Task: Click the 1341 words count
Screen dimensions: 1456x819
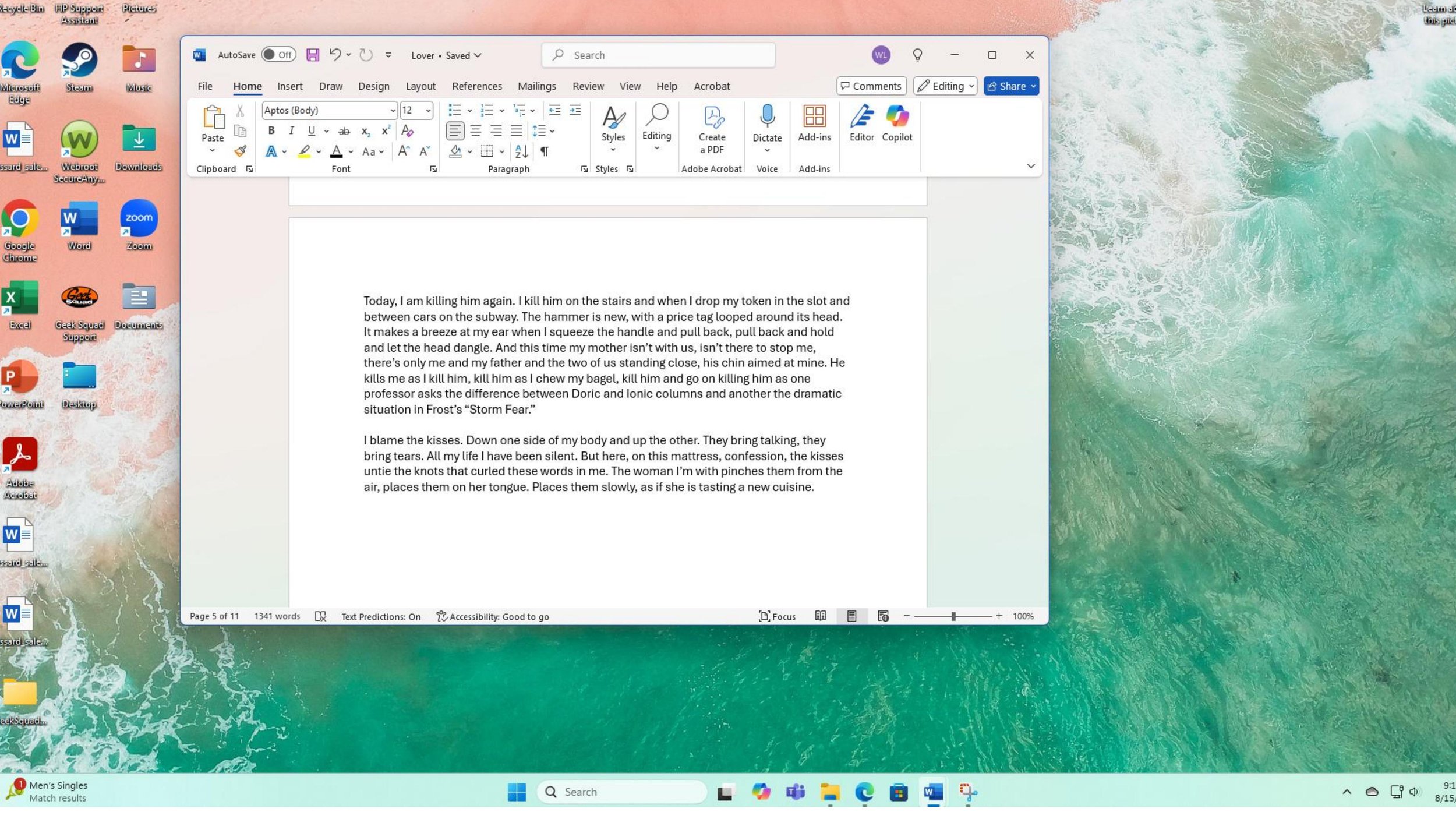Action: (277, 616)
